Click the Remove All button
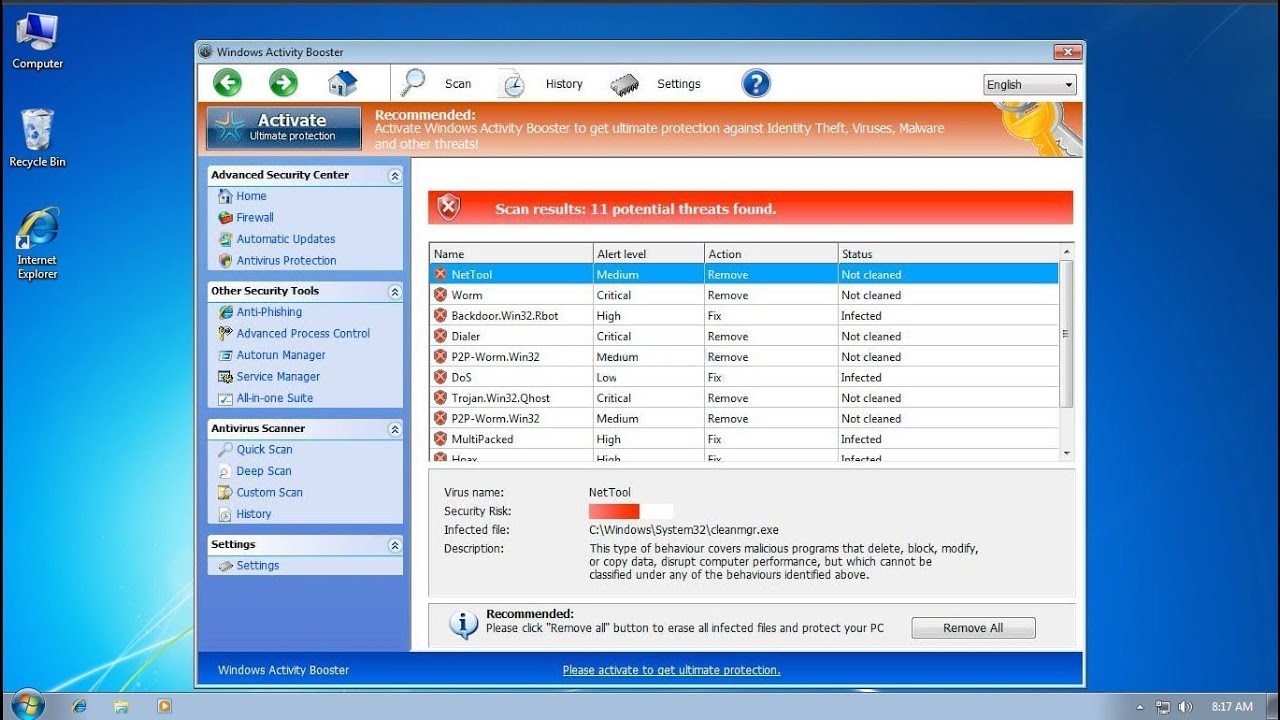 (973, 628)
